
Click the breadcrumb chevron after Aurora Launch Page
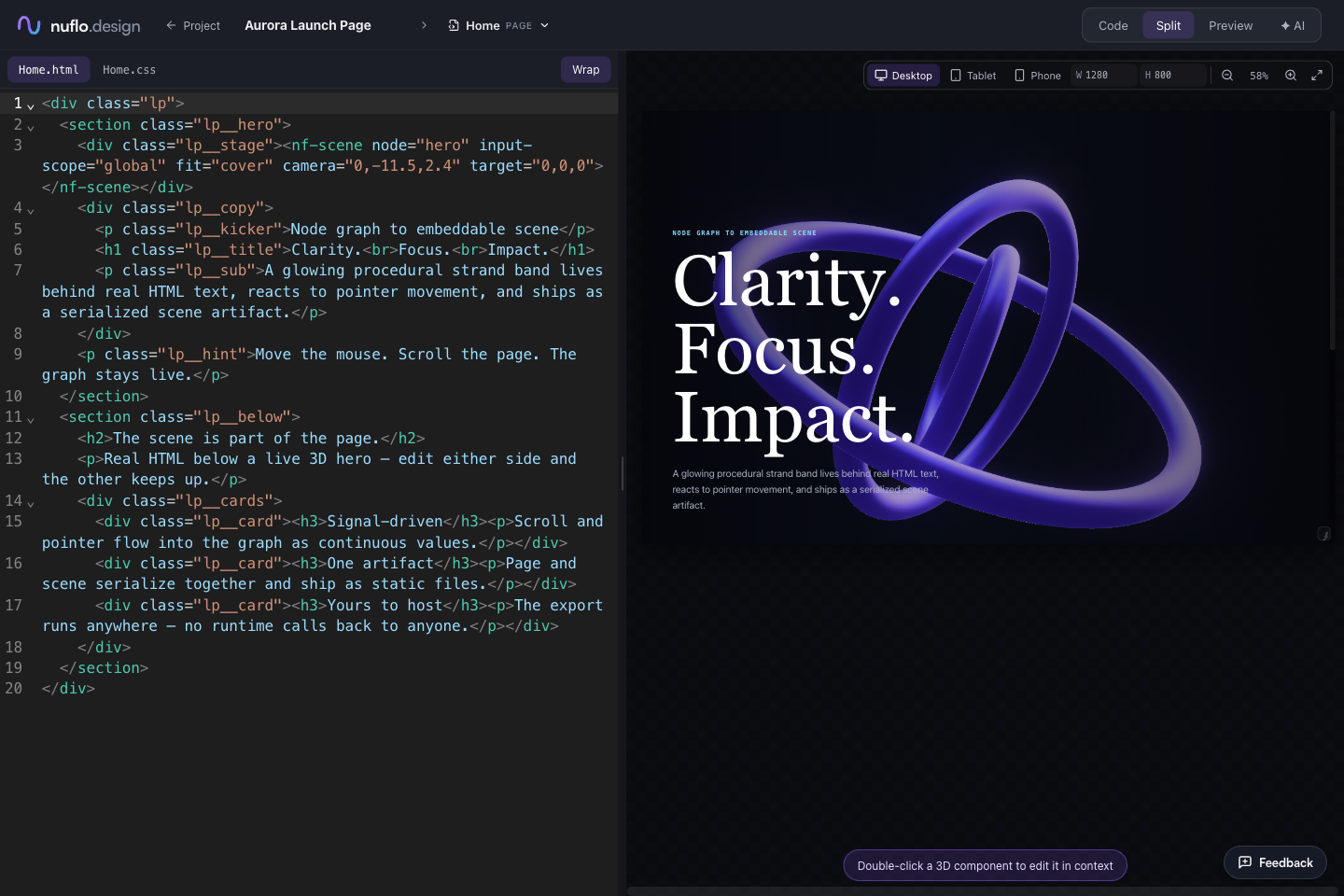(x=424, y=25)
